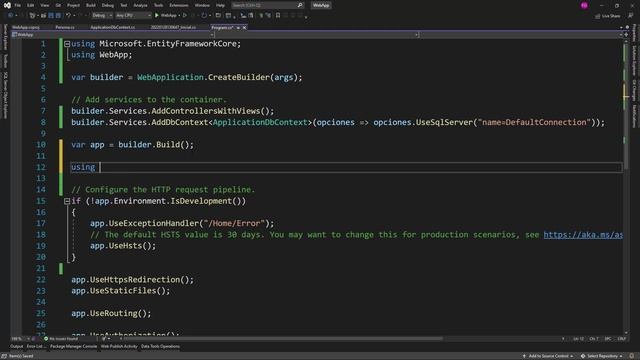This screenshot has width=640, height=360.
Task: Open the Debug configuration dropdown
Action: (x=102, y=16)
